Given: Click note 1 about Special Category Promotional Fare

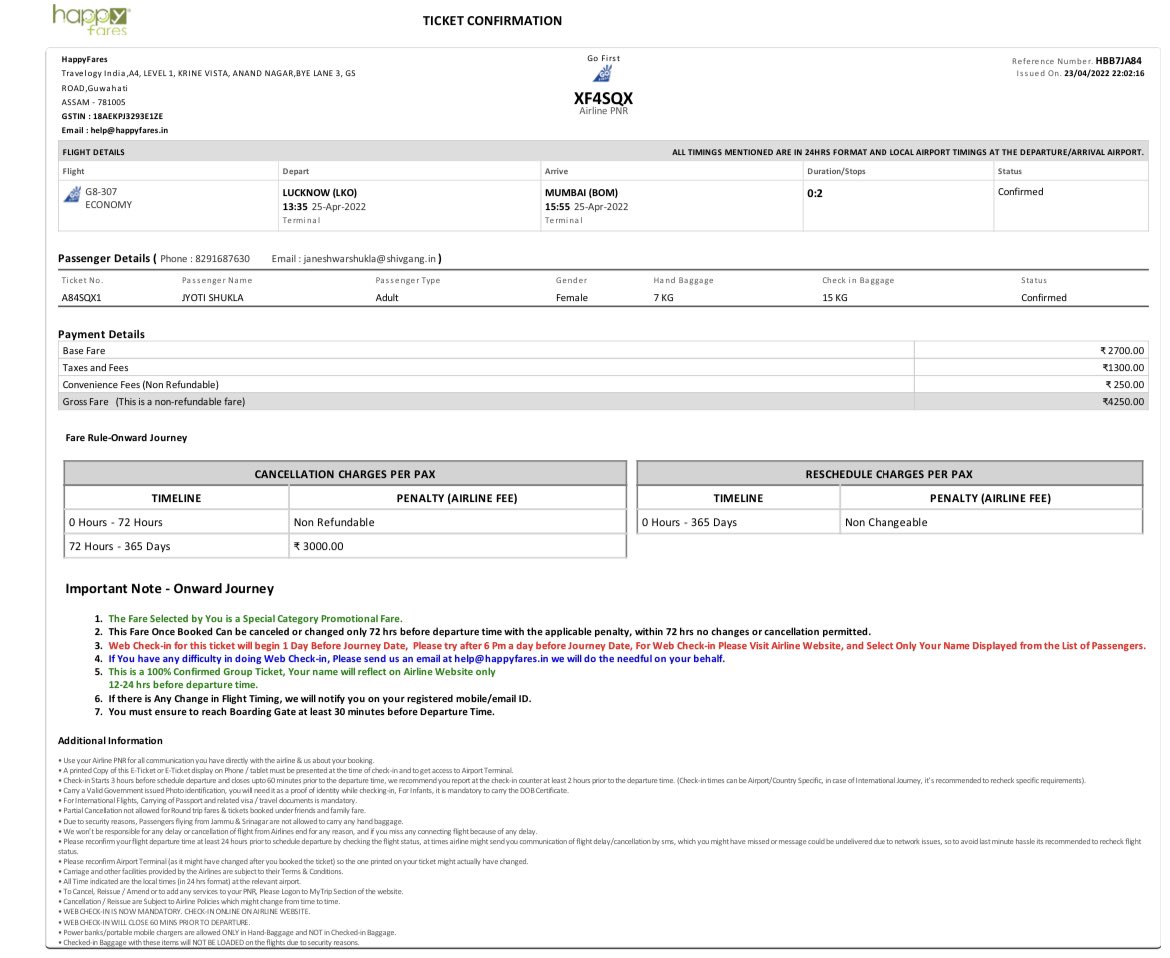Looking at the screenshot, I should coord(255,619).
